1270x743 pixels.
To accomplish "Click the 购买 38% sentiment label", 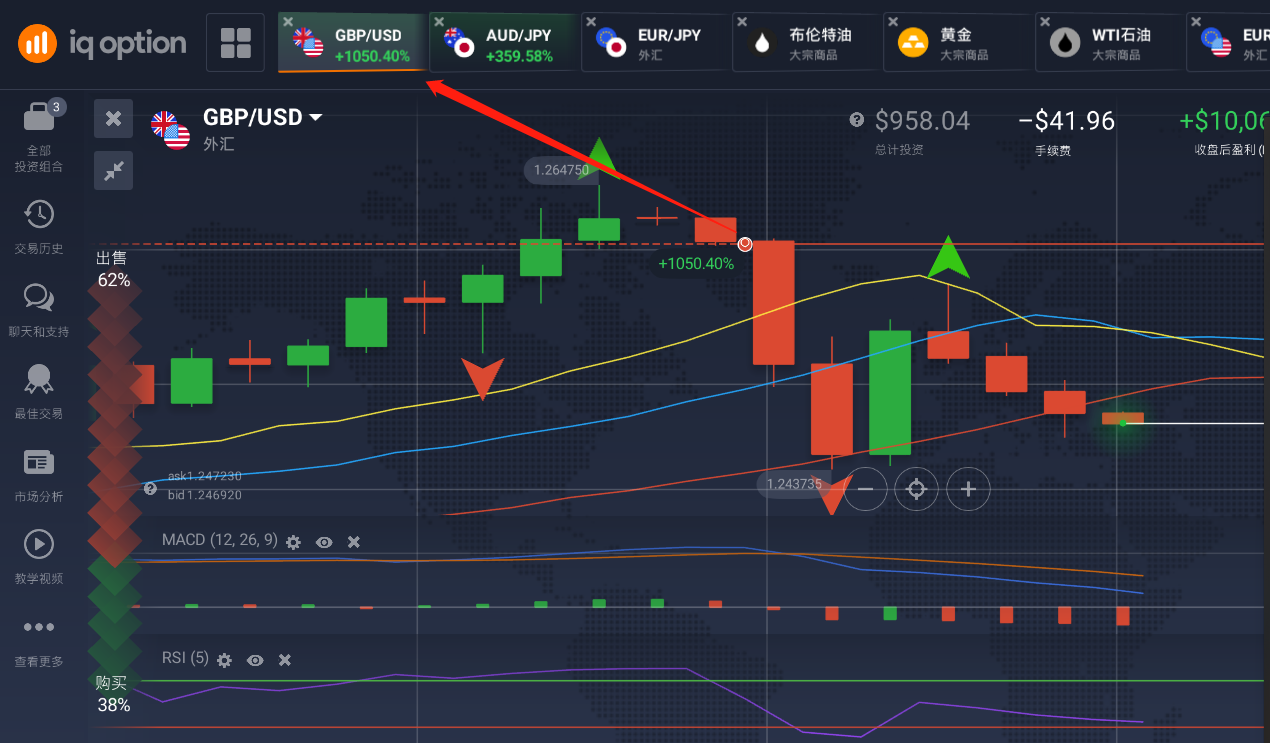I will [x=113, y=694].
